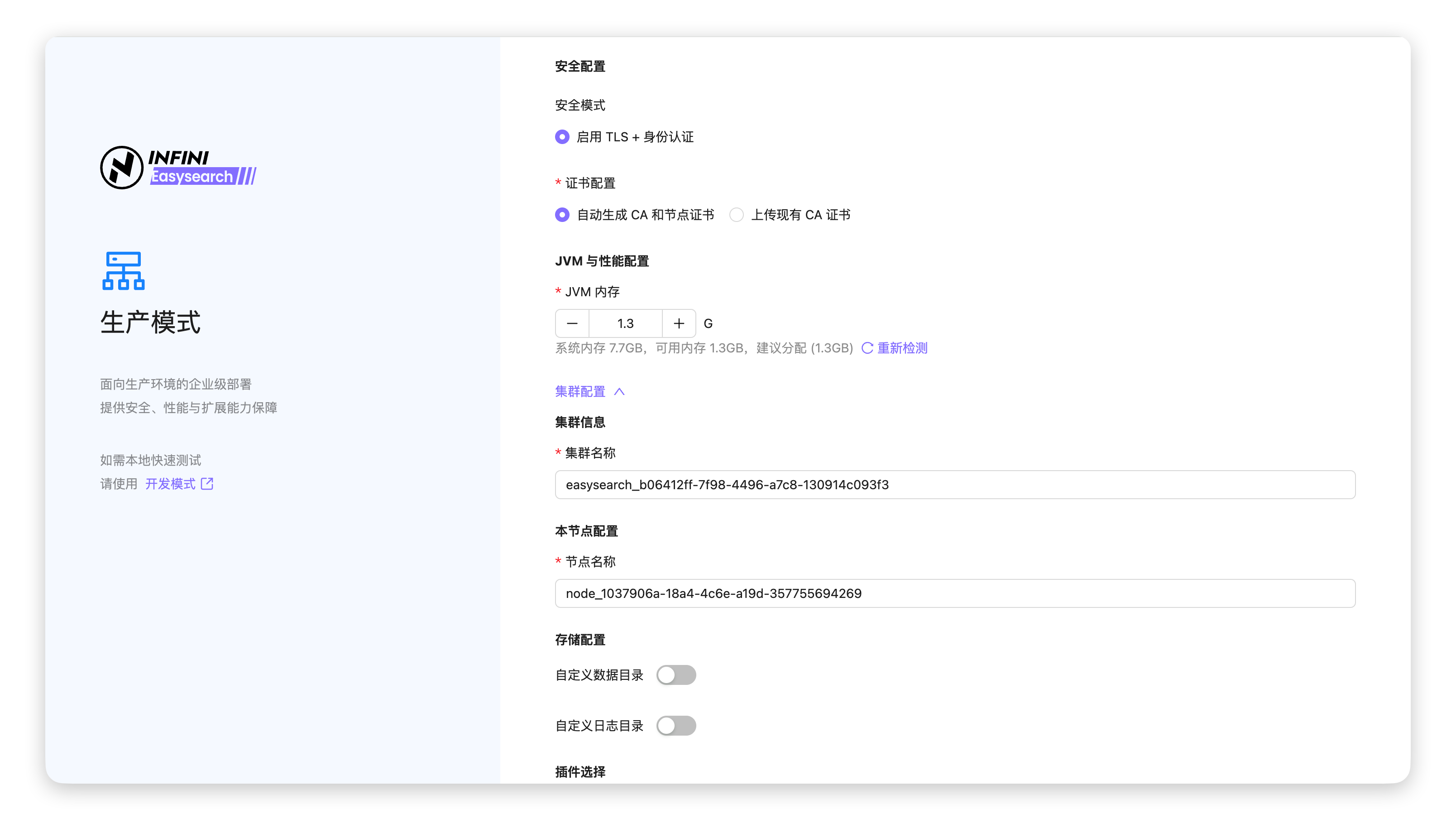Image resolution: width=1456 pixels, height=838 pixels.
Task: Select 自动生成 CA 和节点证书 option
Action: (562, 215)
